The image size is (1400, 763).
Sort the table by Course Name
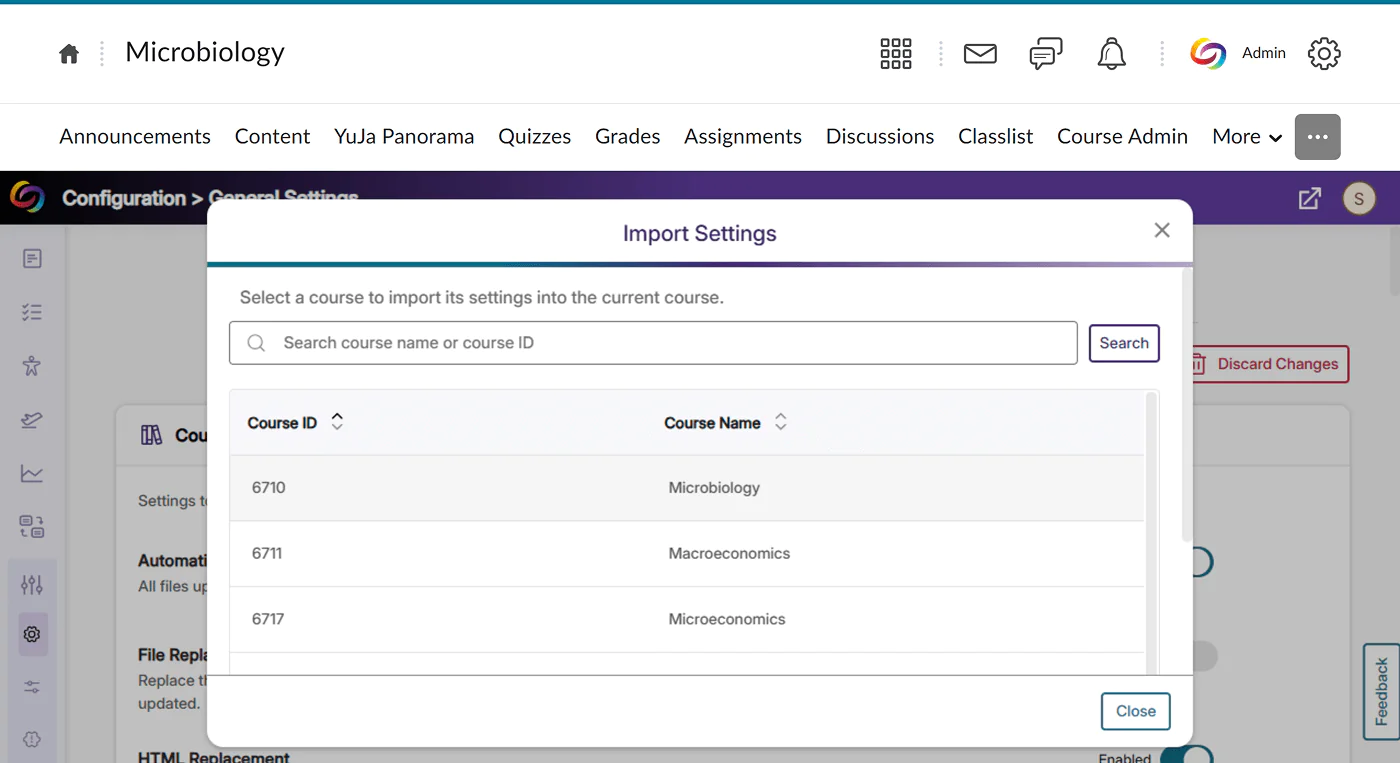coord(780,423)
